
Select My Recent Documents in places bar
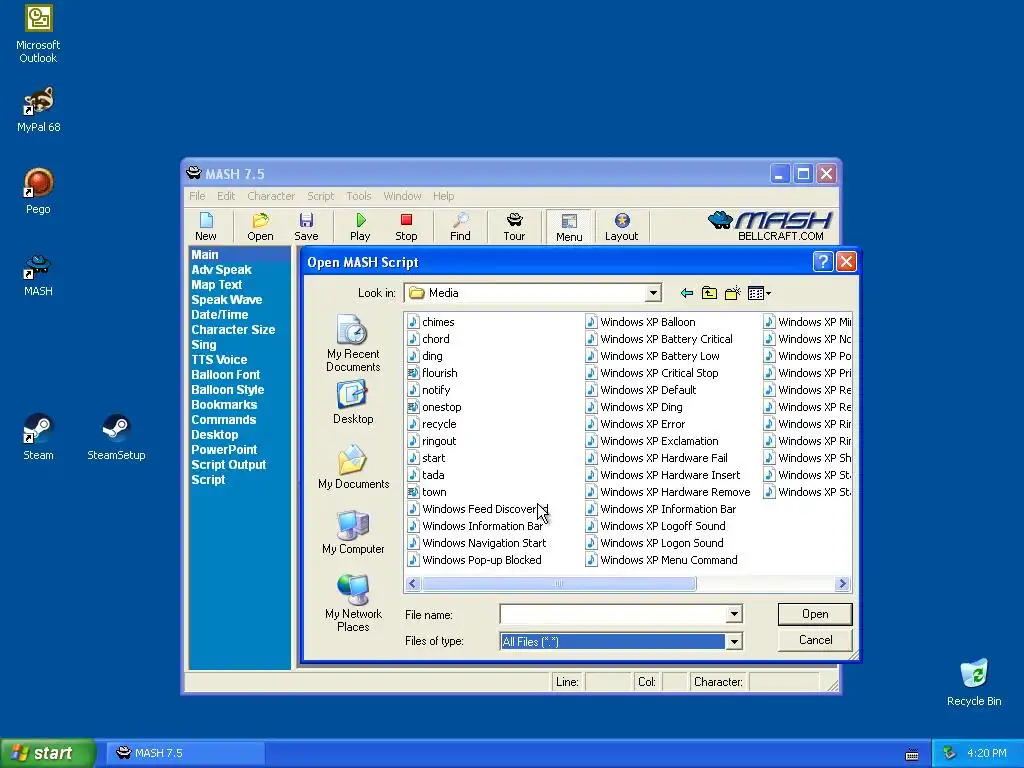point(353,344)
